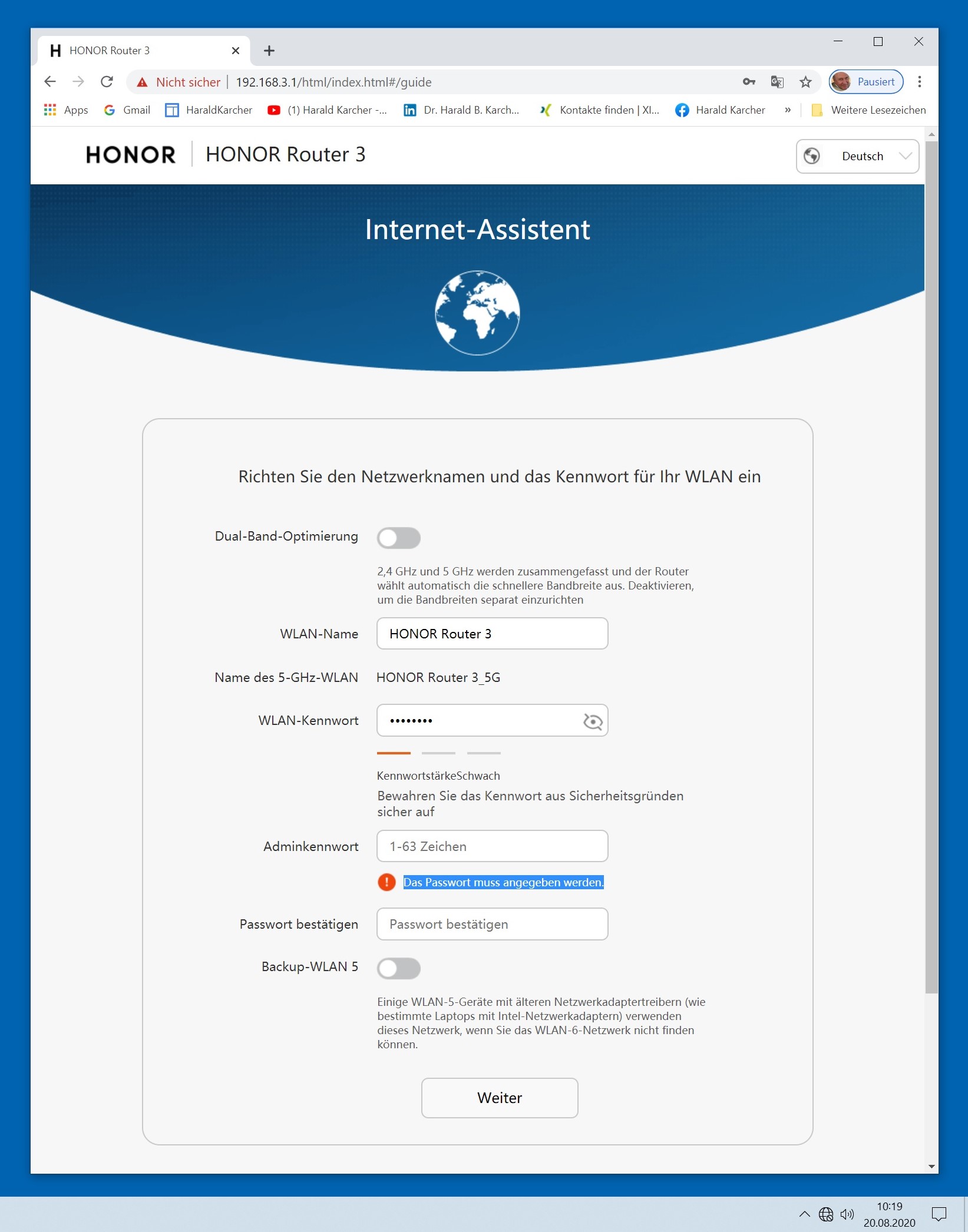This screenshot has width=968, height=1232.
Task: Click the Passwort bestätigen input field
Action: [493, 924]
